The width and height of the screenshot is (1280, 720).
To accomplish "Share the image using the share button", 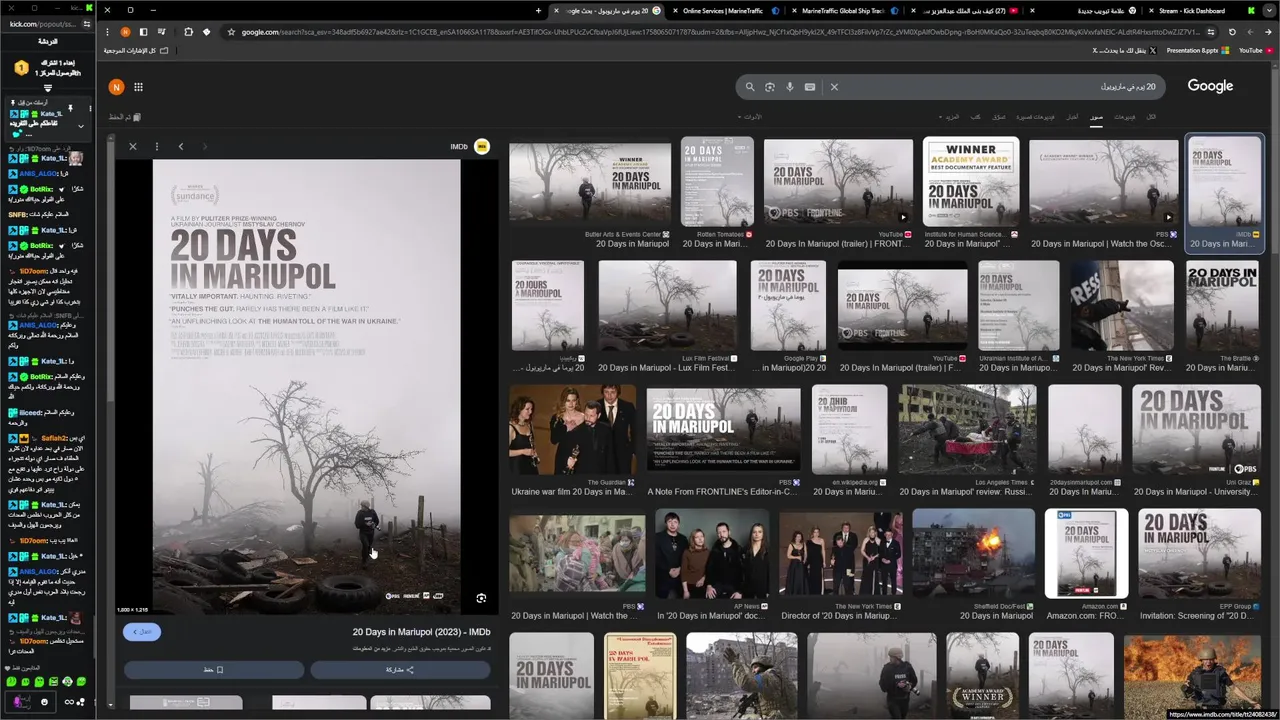I will click(x=400, y=670).
